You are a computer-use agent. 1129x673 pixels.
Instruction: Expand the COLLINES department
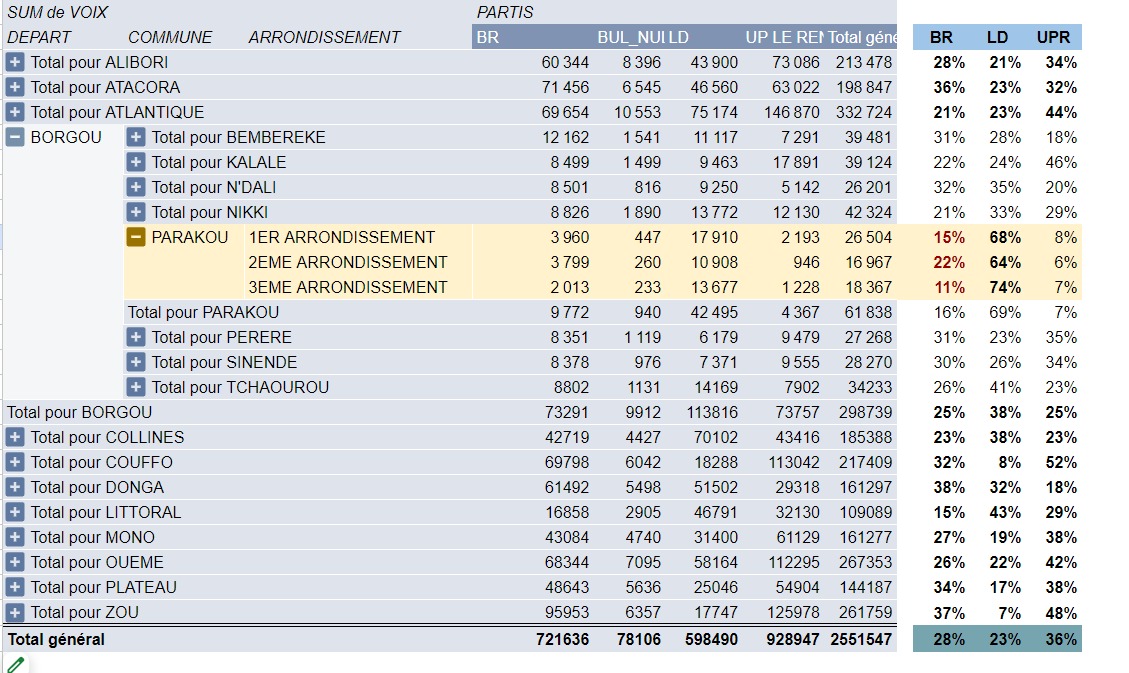(15, 438)
